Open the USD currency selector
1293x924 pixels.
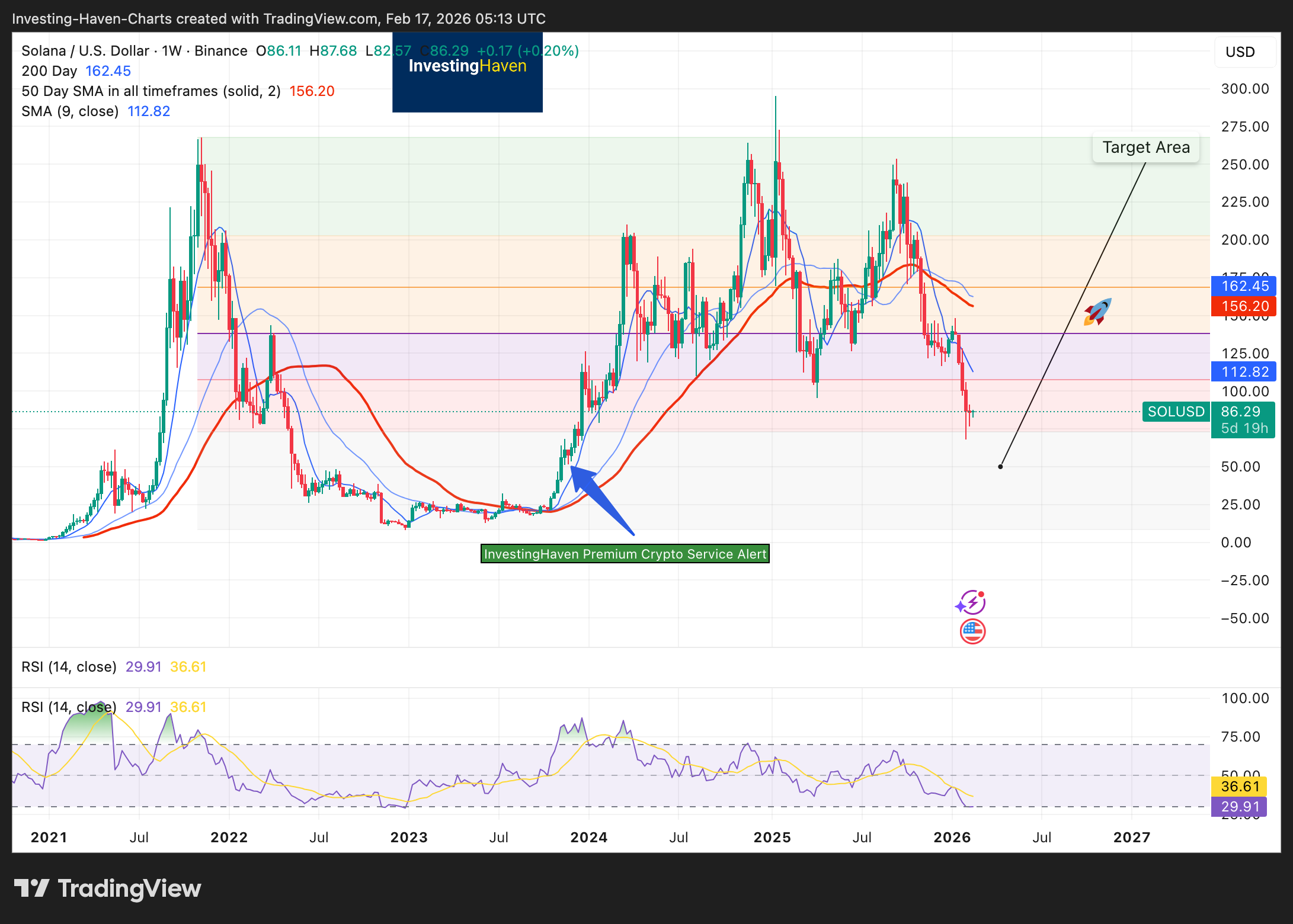1240,52
